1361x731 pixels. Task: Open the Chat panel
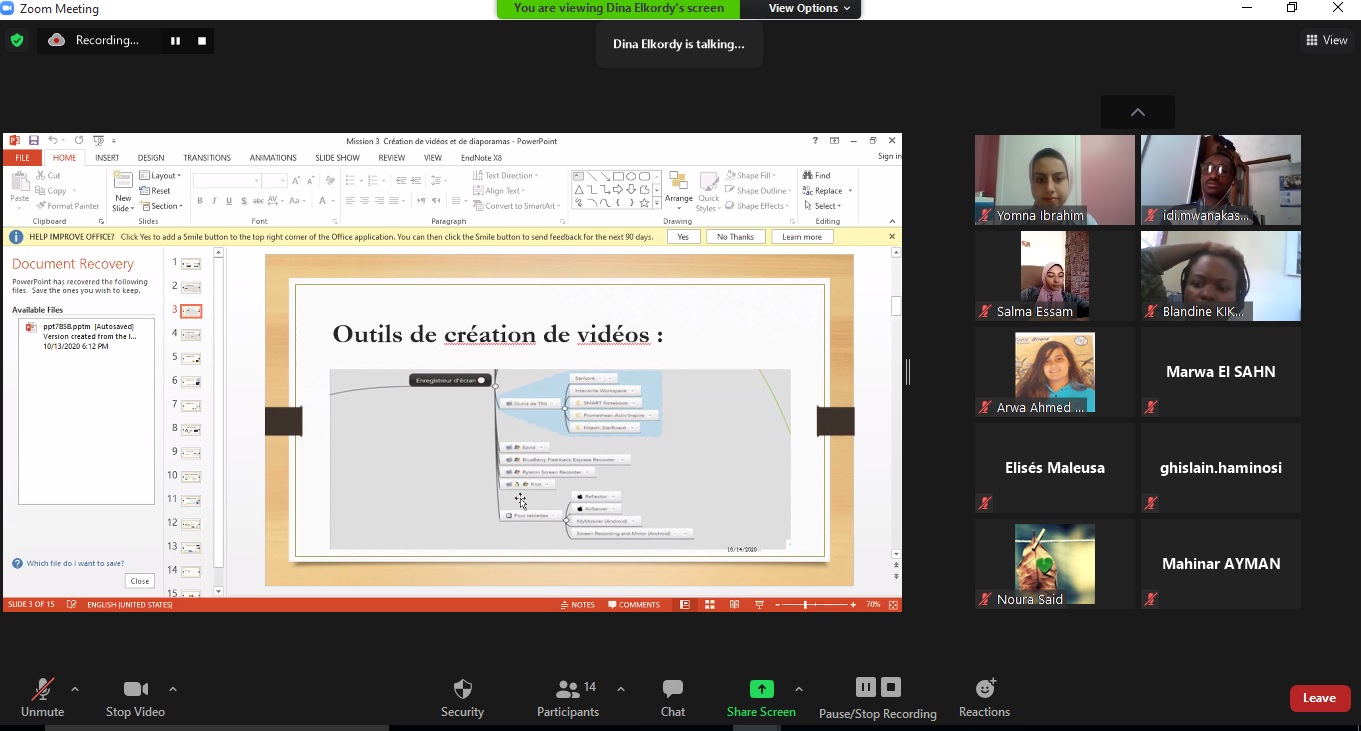pos(673,690)
